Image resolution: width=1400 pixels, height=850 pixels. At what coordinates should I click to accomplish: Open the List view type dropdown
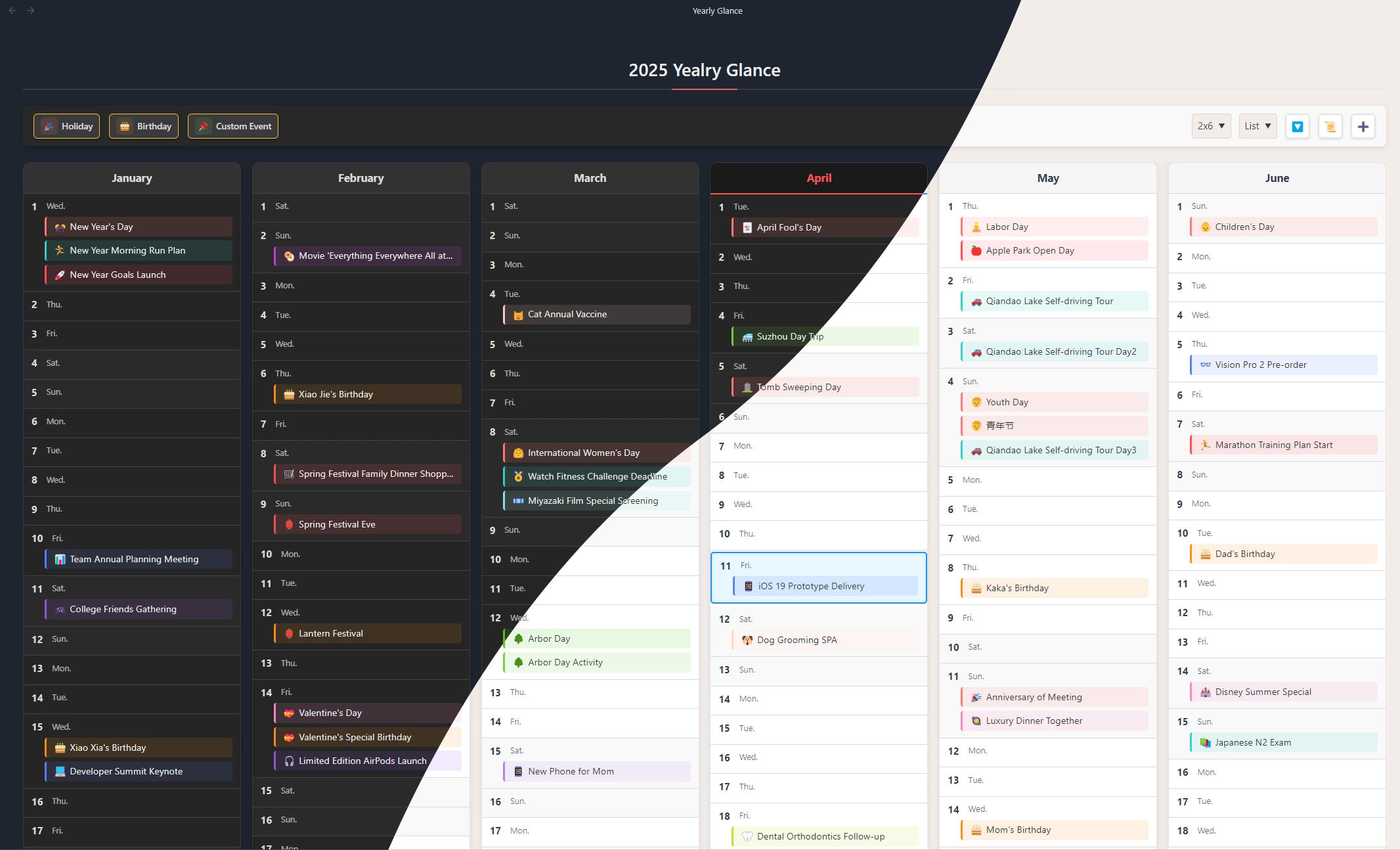tap(1258, 126)
